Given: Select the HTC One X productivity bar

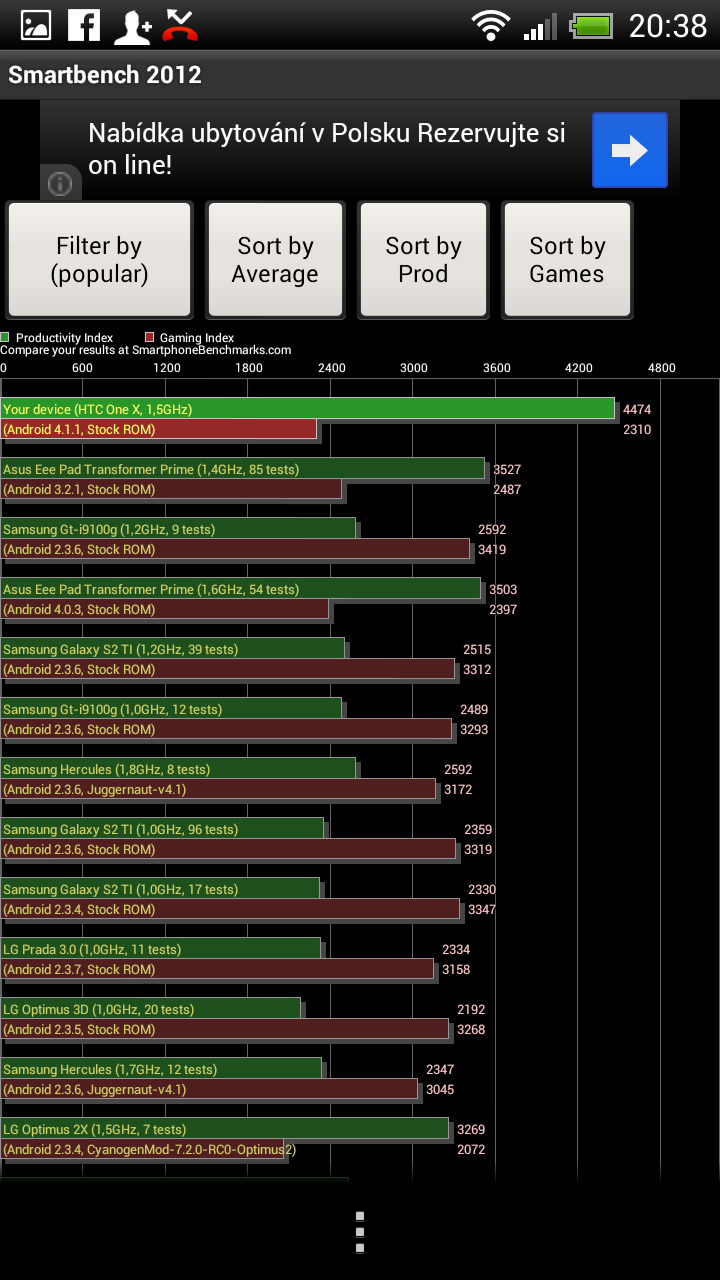Looking at the screenshot, I should pos(308,409).
